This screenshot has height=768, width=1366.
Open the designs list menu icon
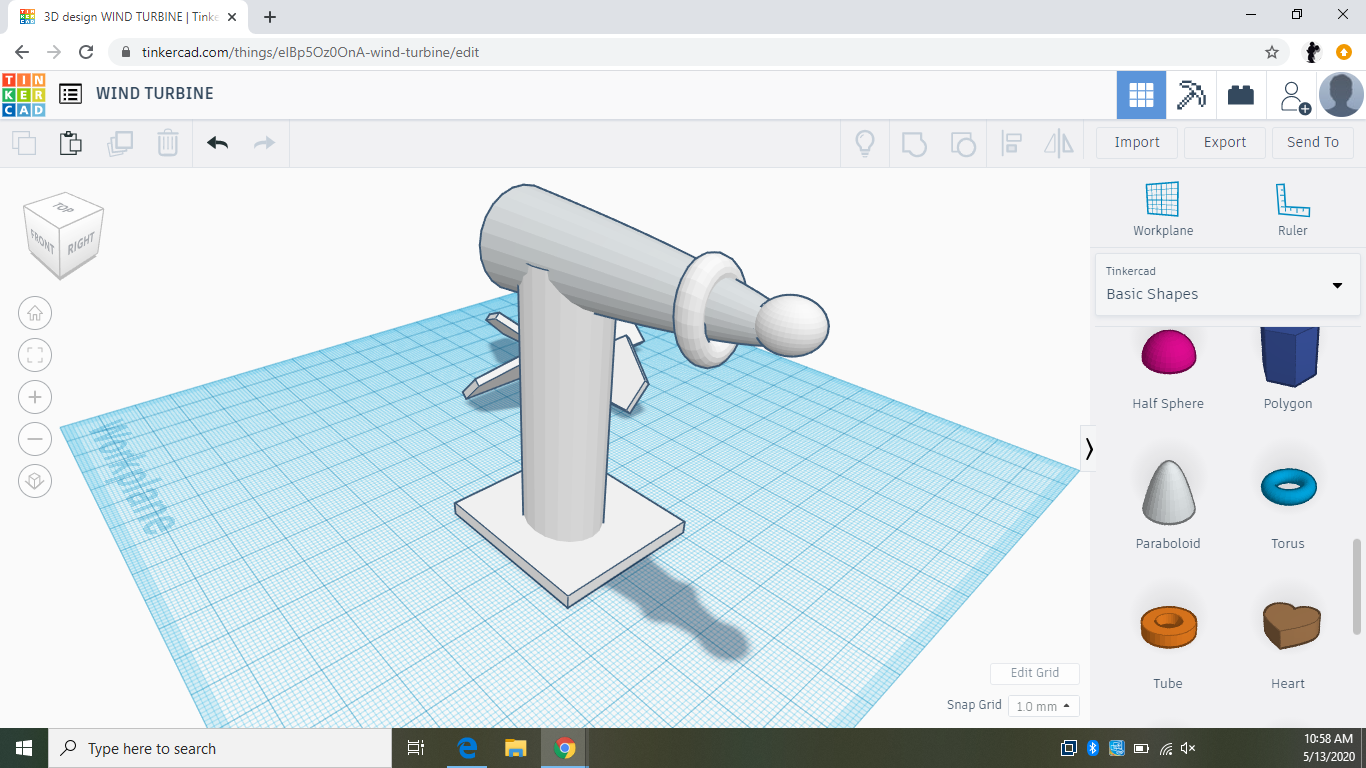70,94
